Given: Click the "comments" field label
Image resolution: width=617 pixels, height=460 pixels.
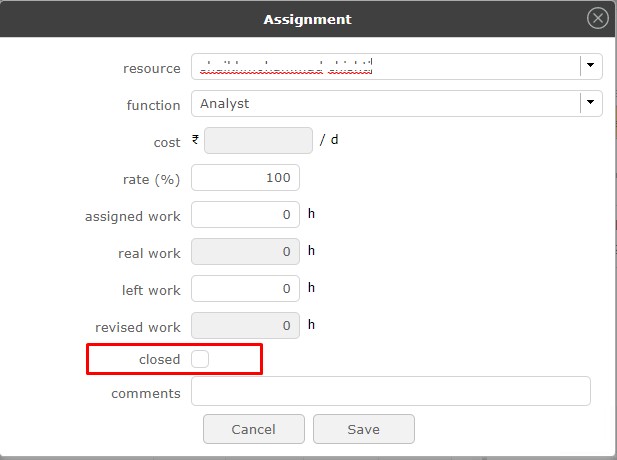Looking at the screenshot, I should click(x=146, y=393).
